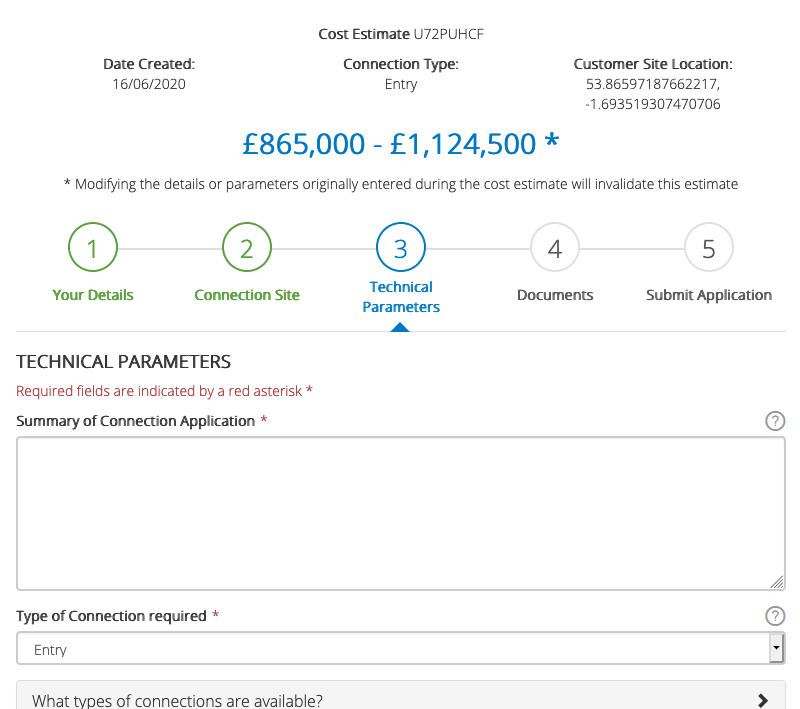The image size is (800, 709).
Task: Open the Type of Connection dropdown showing Entry
Action: tap(392, 649)
